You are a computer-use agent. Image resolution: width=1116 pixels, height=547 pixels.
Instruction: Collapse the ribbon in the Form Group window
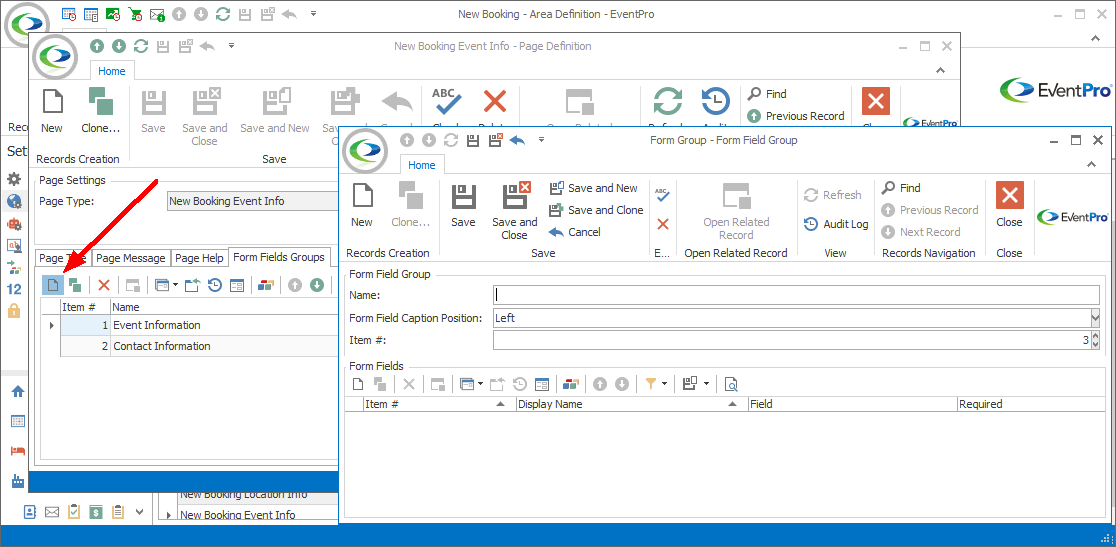point(1092,165)
